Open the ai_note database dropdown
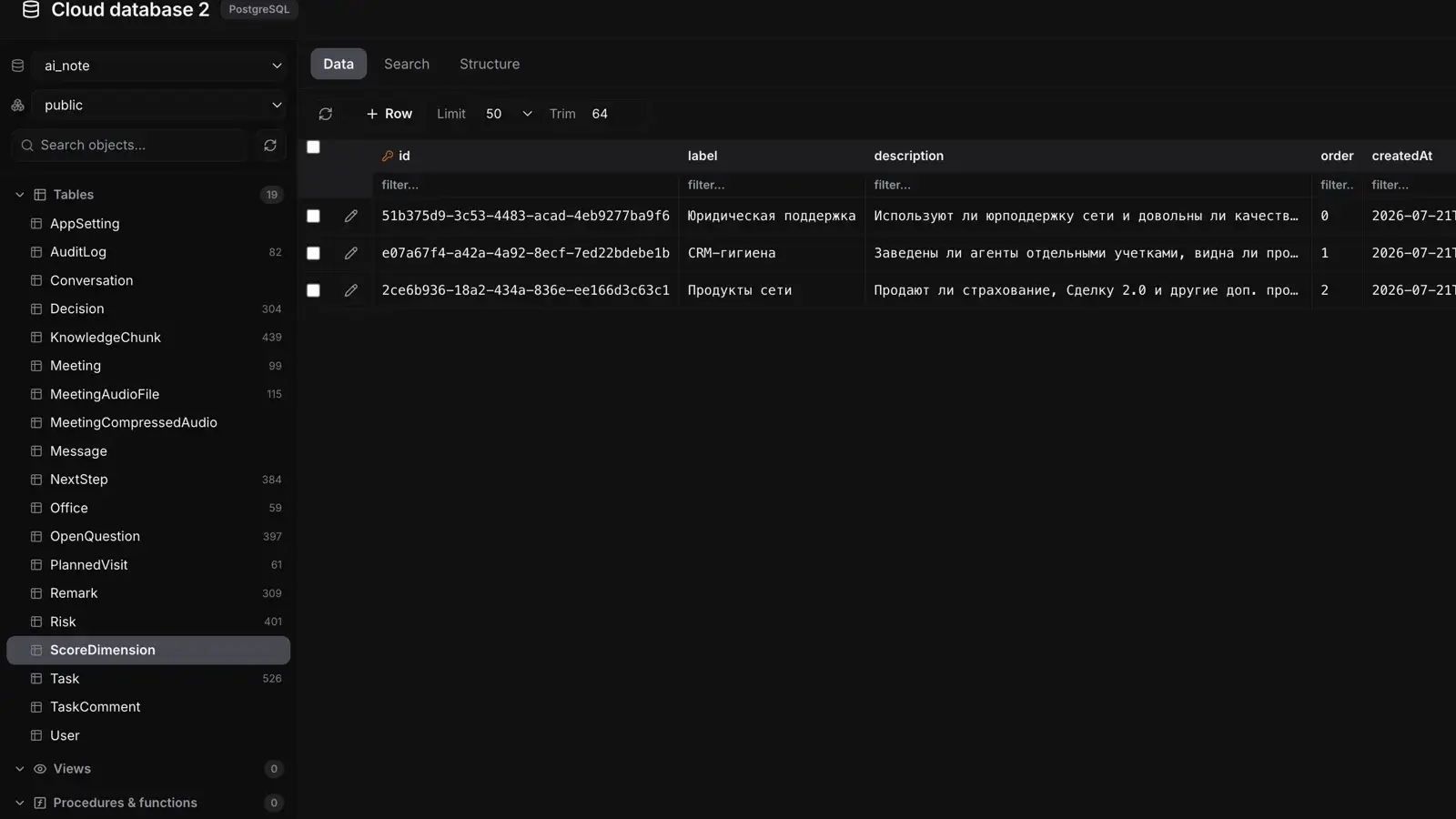Viewport: 1456px width, 819px height. pos(161,66)
